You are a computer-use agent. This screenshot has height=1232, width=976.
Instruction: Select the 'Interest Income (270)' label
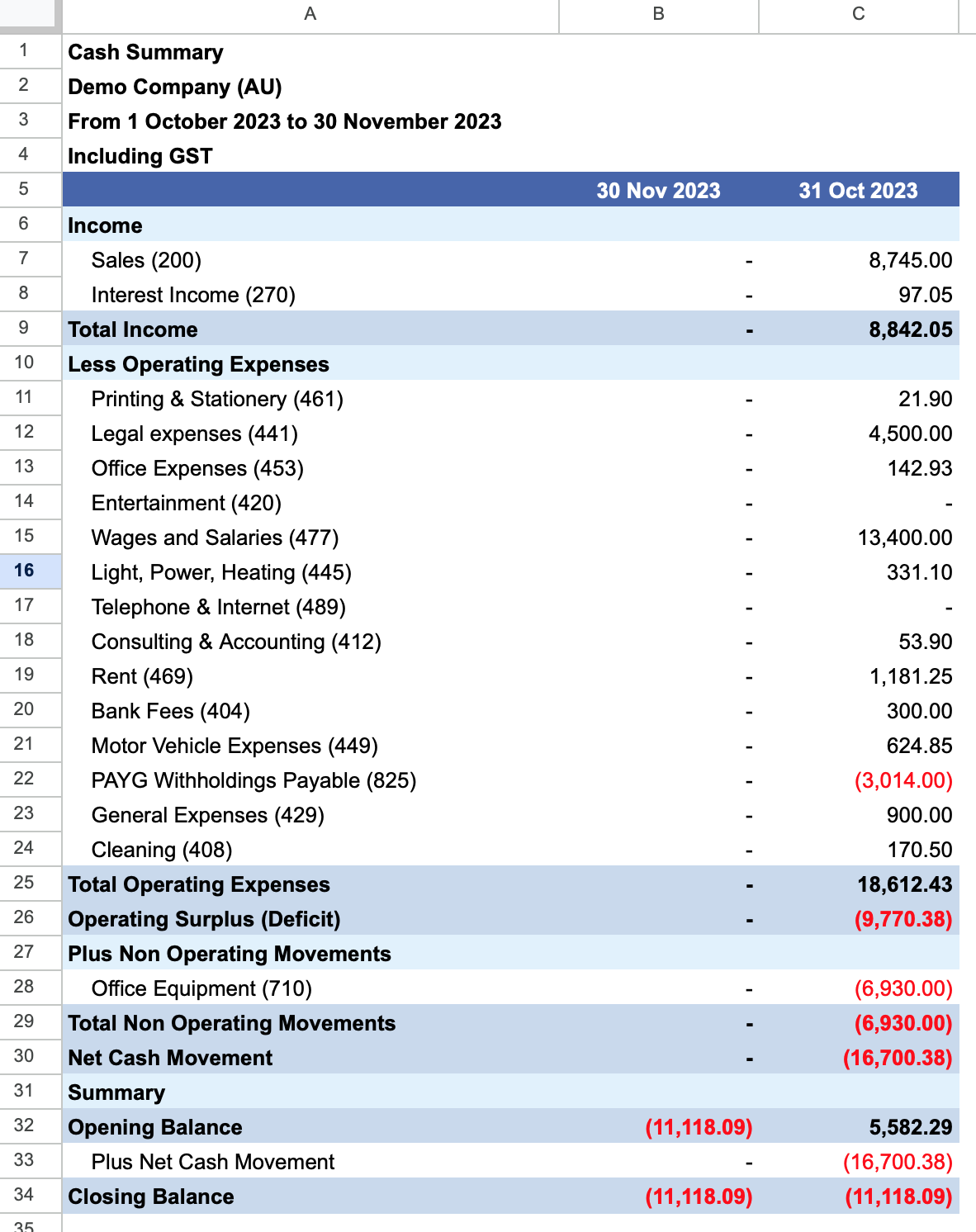pyautogui.click(x=193, y=295)
